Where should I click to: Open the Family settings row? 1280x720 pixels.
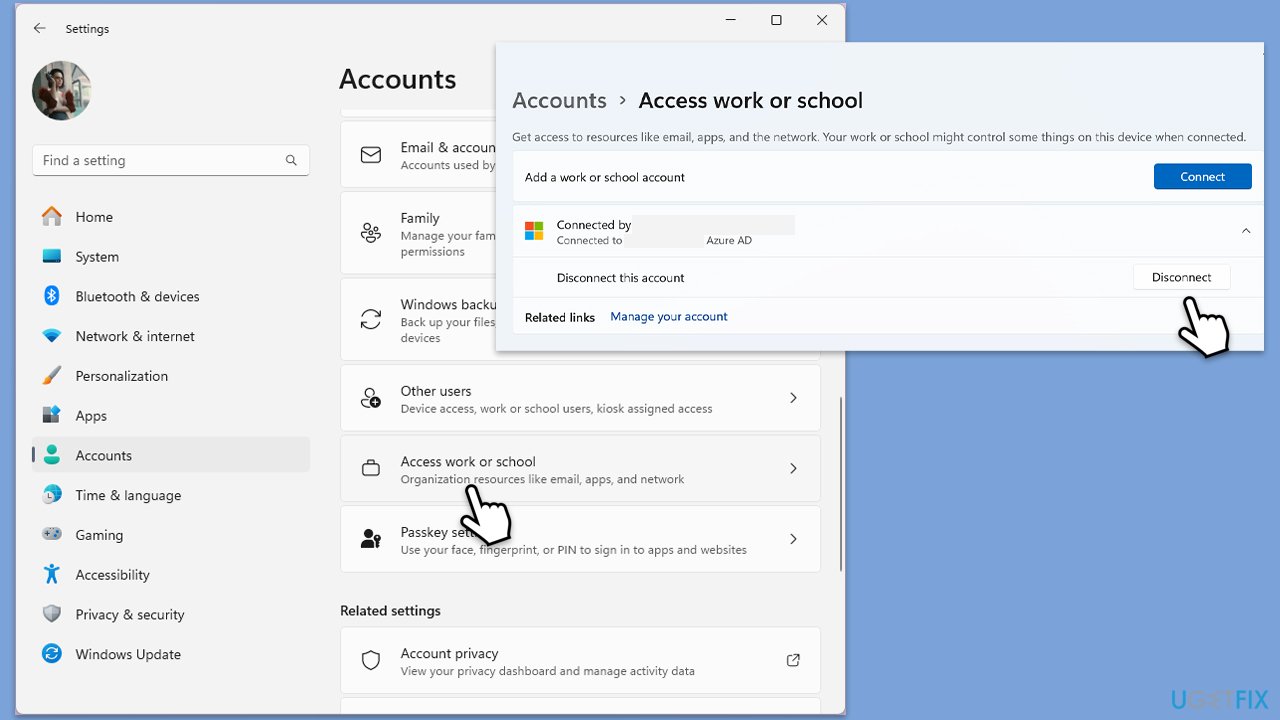[418, 233]
